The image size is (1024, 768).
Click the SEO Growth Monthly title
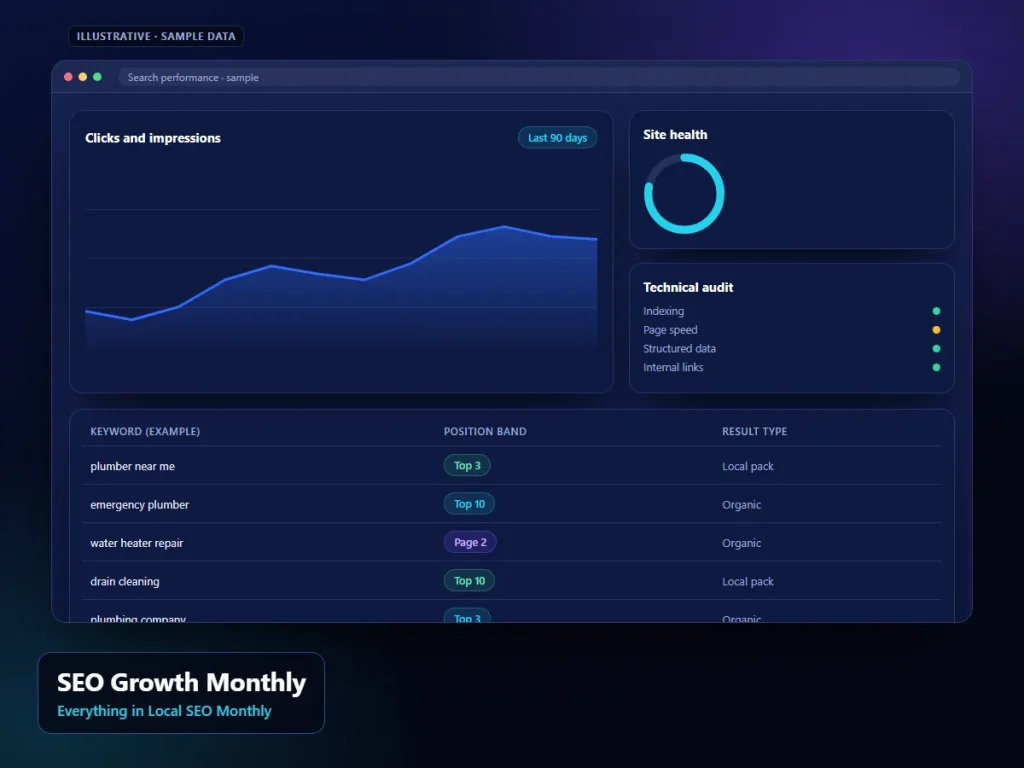click(x=181, y=682)
